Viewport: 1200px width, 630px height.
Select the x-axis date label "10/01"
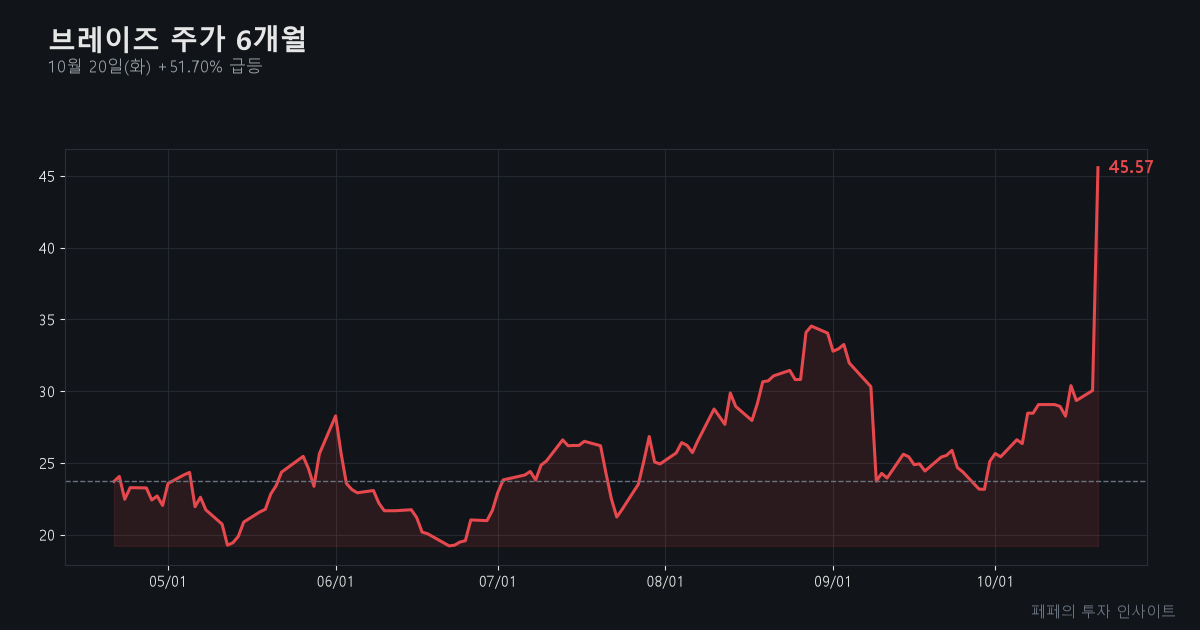pos(995,581)
